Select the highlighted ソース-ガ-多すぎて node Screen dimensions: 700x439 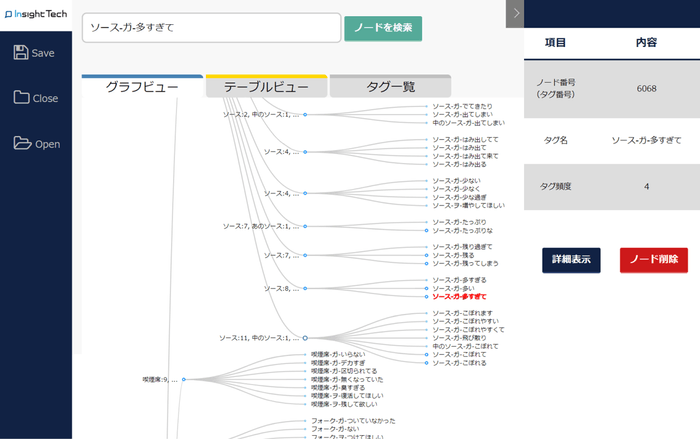[x=459, y=297]
